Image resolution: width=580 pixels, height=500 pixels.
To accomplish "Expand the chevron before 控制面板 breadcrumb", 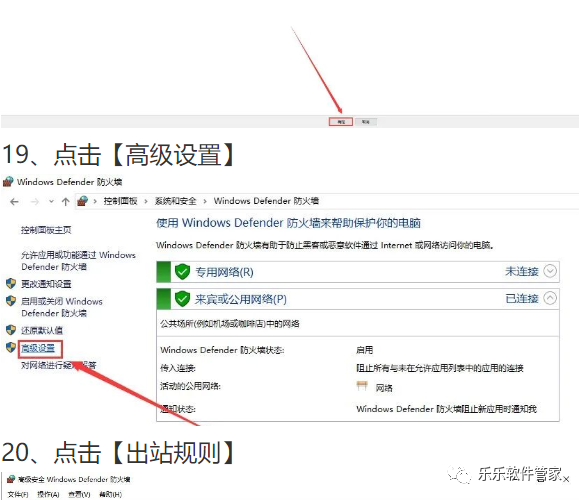I will tap(95, 202).
